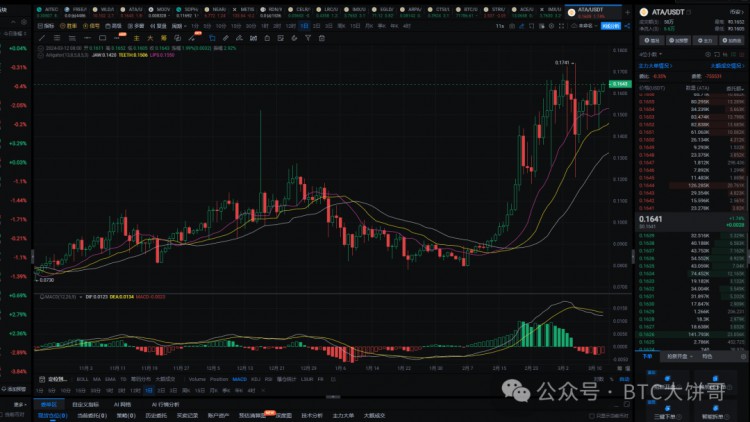This screenshot has height=422, width=750.
Task: Open the 账户资产 tab
Action: click(218, 415)
